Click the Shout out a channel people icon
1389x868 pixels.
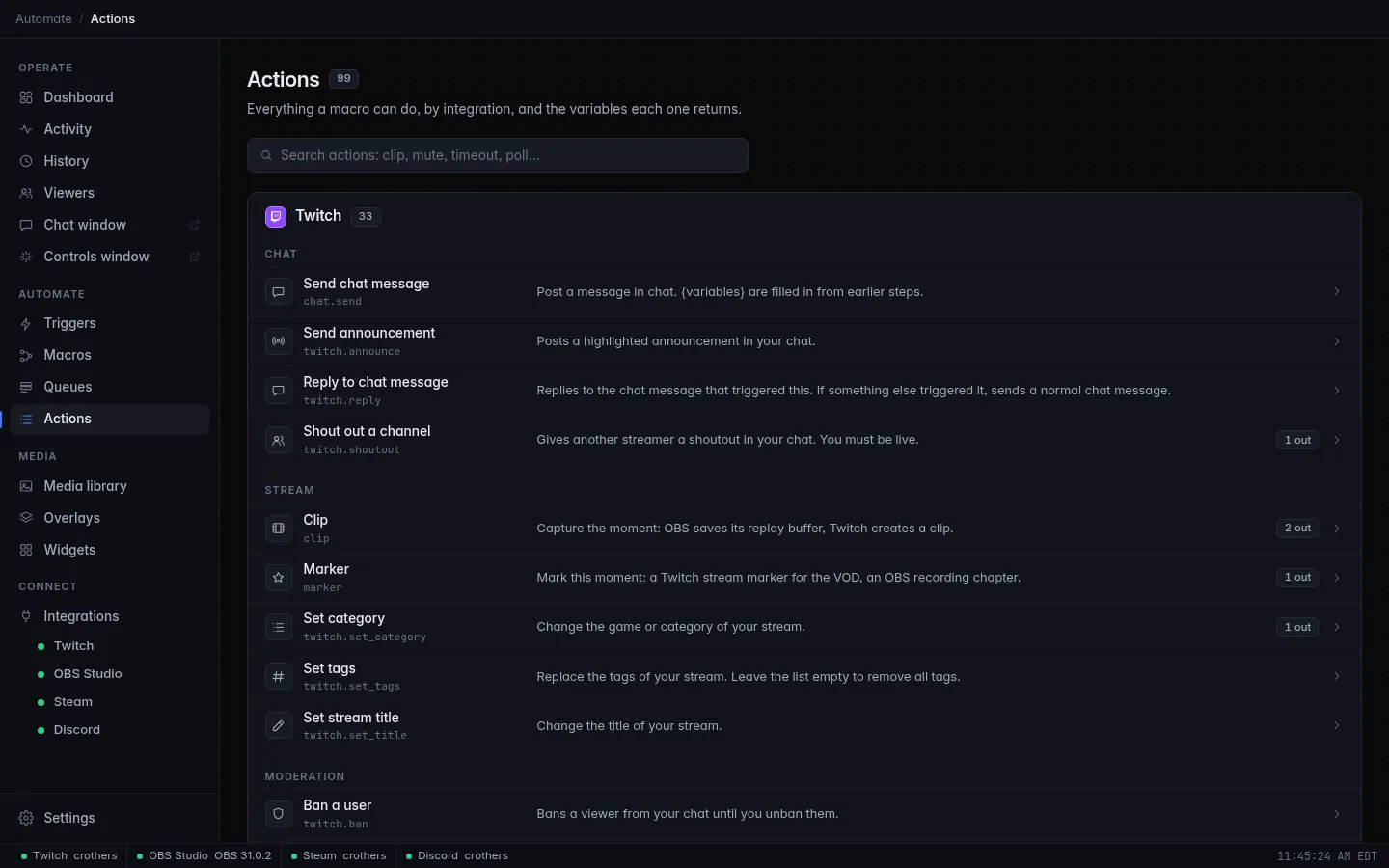(278, 440)
